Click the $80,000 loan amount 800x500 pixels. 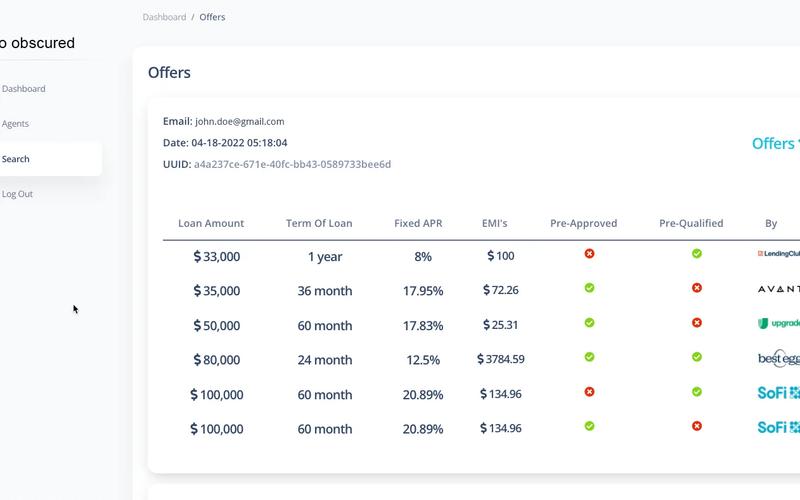point(216,360)
